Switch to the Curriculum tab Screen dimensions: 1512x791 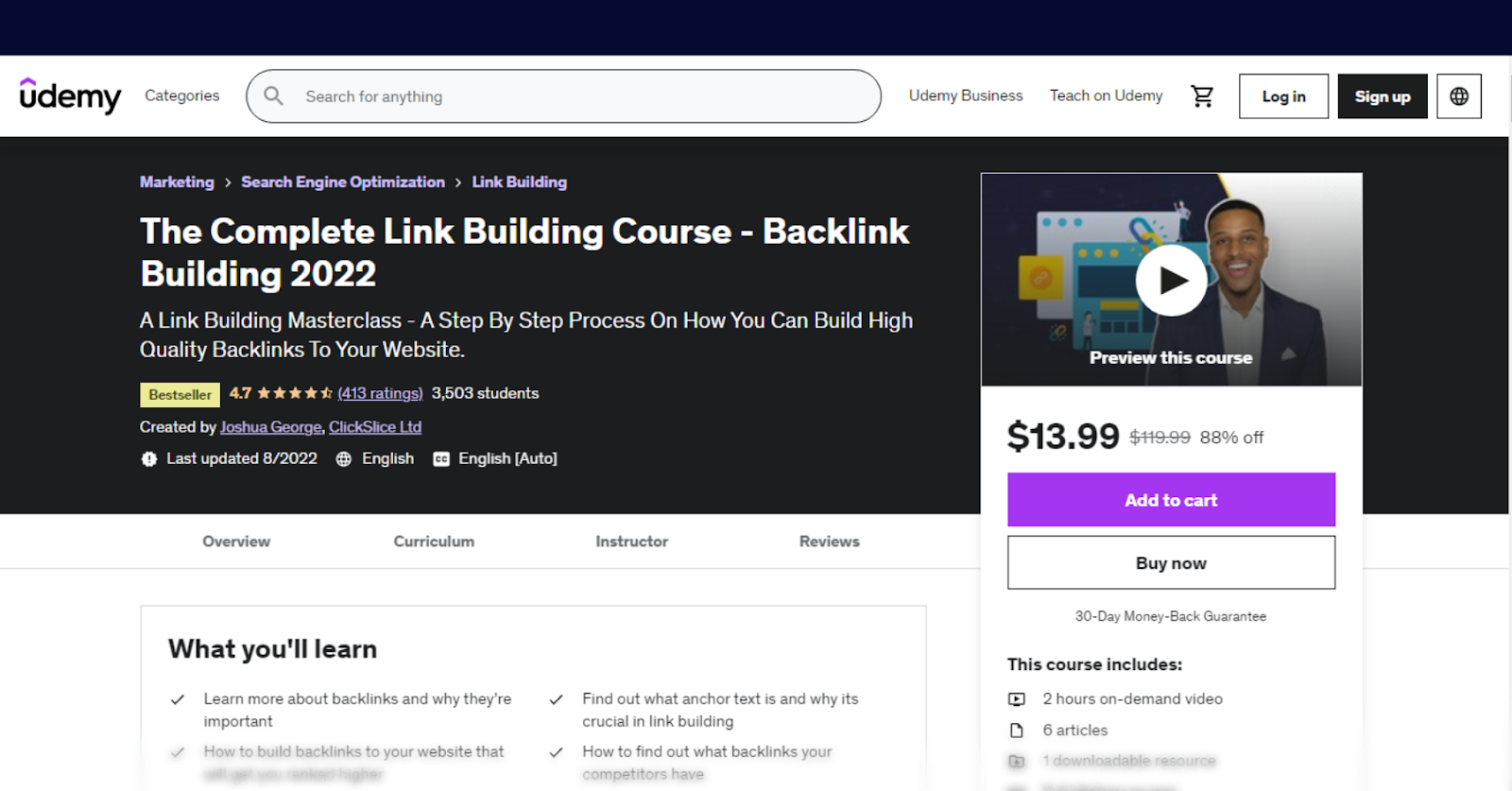coord(434,542)
